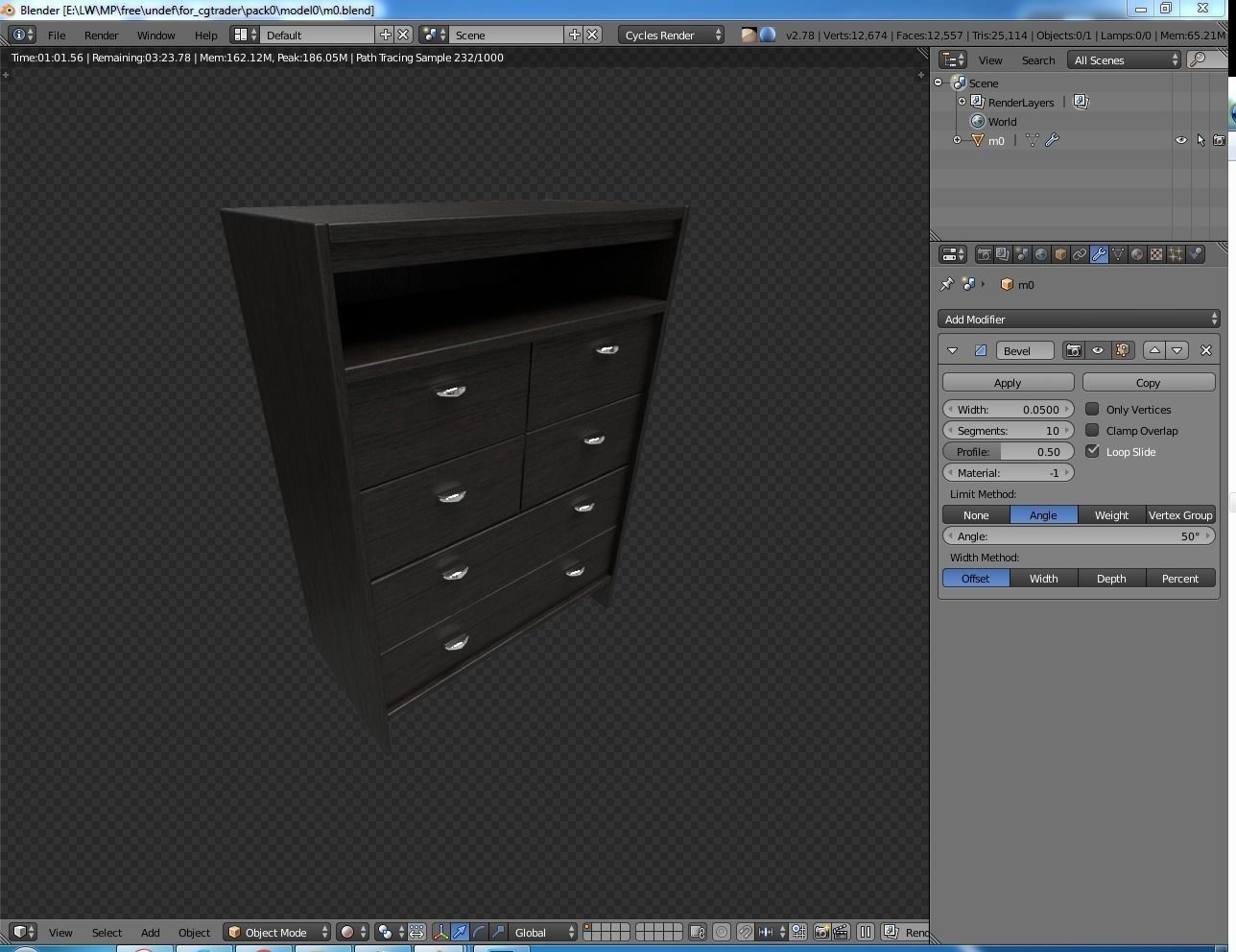Open the Object properties tab

pos(1060,254)
